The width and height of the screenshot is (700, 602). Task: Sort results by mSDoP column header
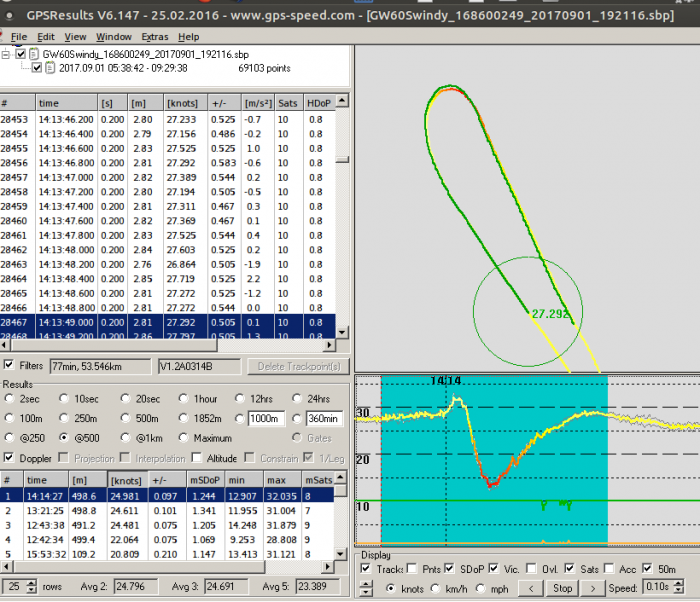pos(206,480)
